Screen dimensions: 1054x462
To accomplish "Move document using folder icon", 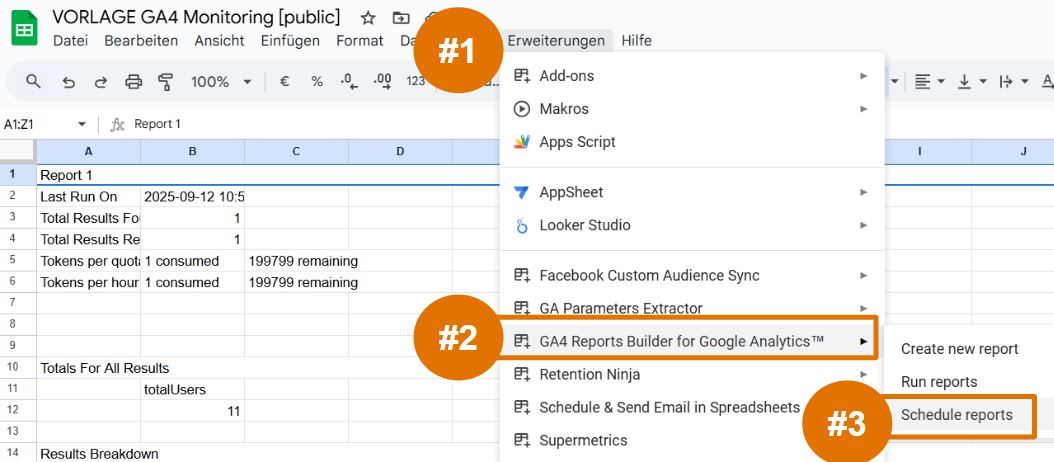I will point(401,17).
